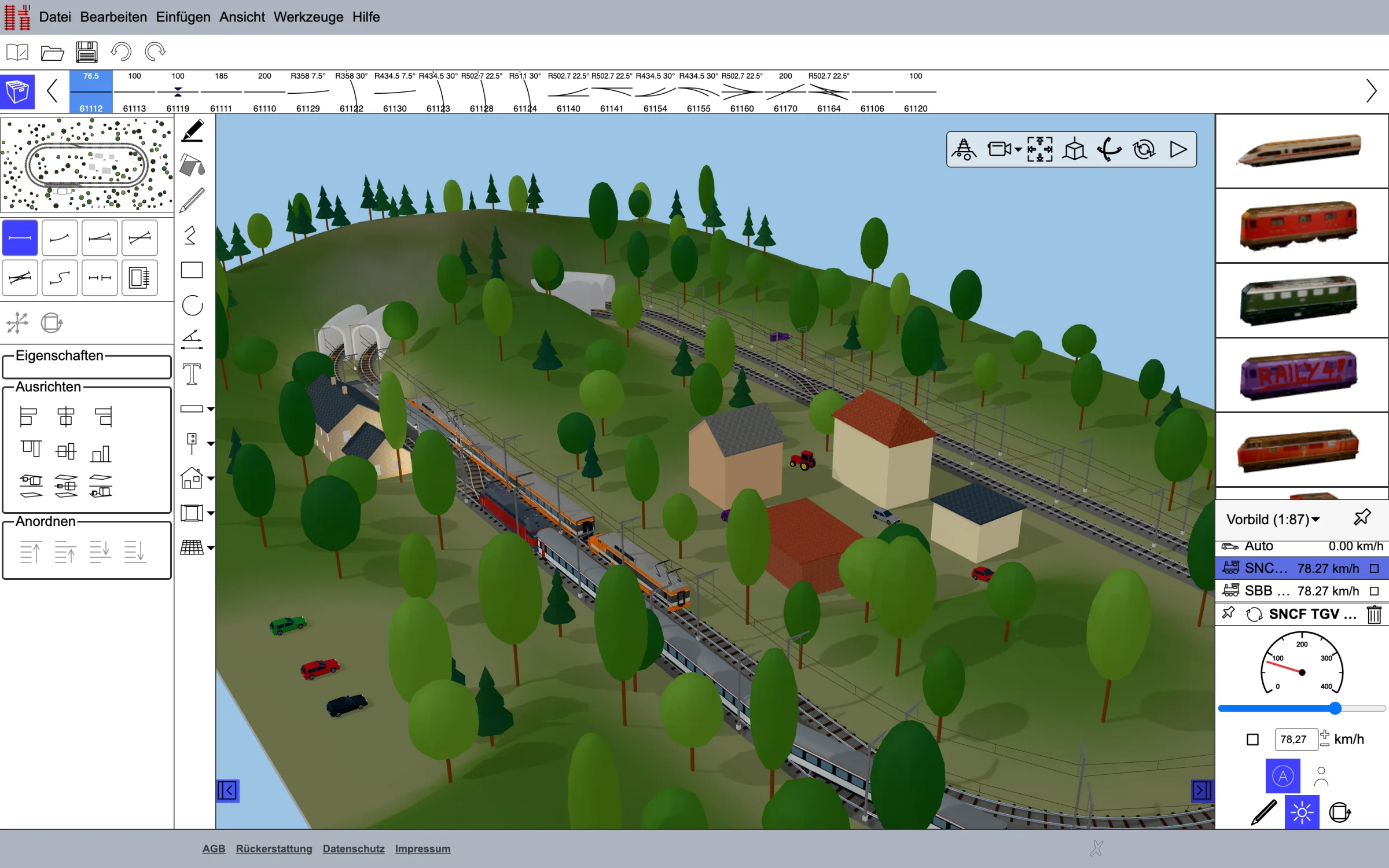
Task: Select the circle drawing tool
Action: pyautogui.click(x=192, y=305)
